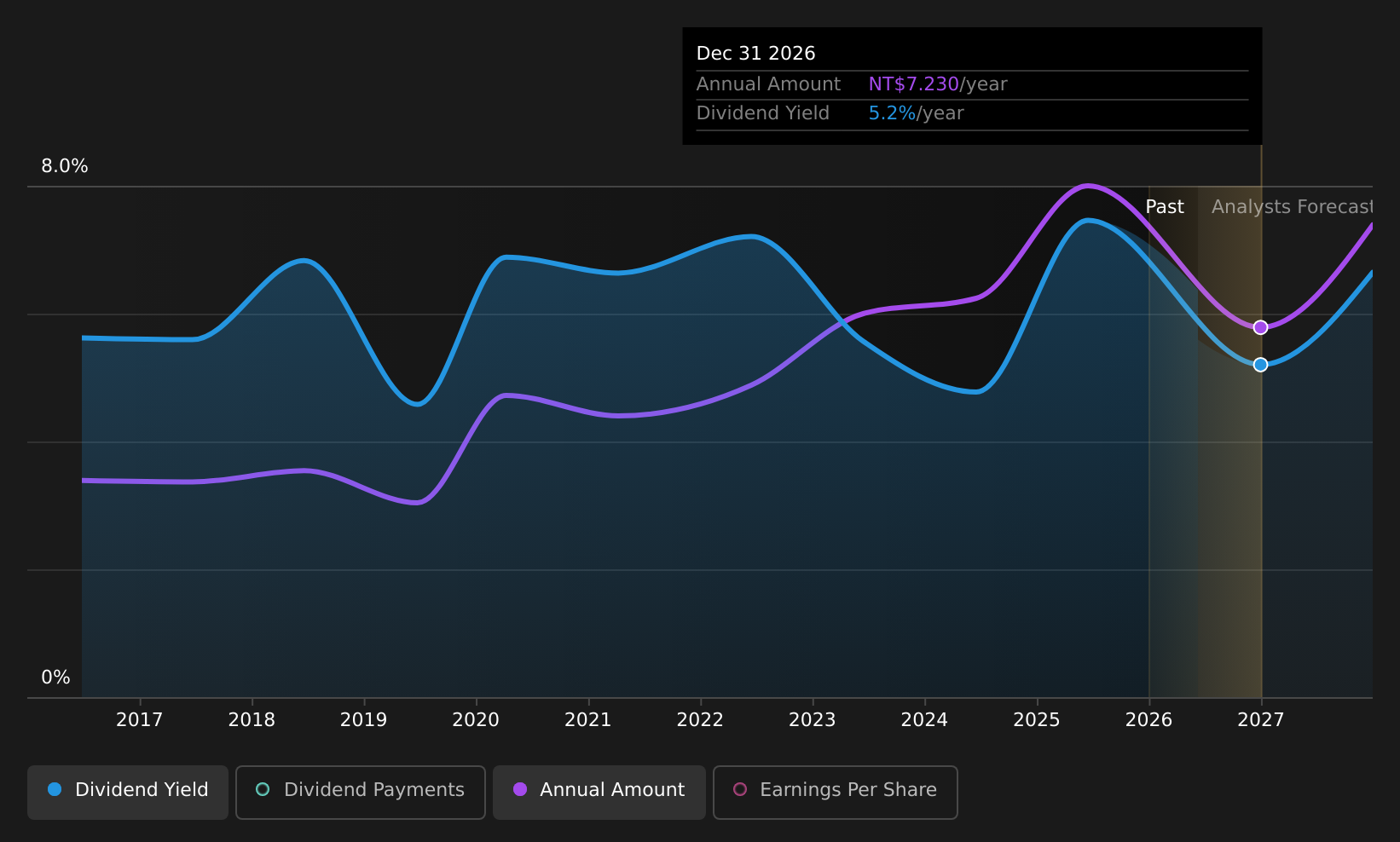Click the NT$7.230/year value in tooltip
This screenshot has width=1400, height=842.
tap(938, 84)
